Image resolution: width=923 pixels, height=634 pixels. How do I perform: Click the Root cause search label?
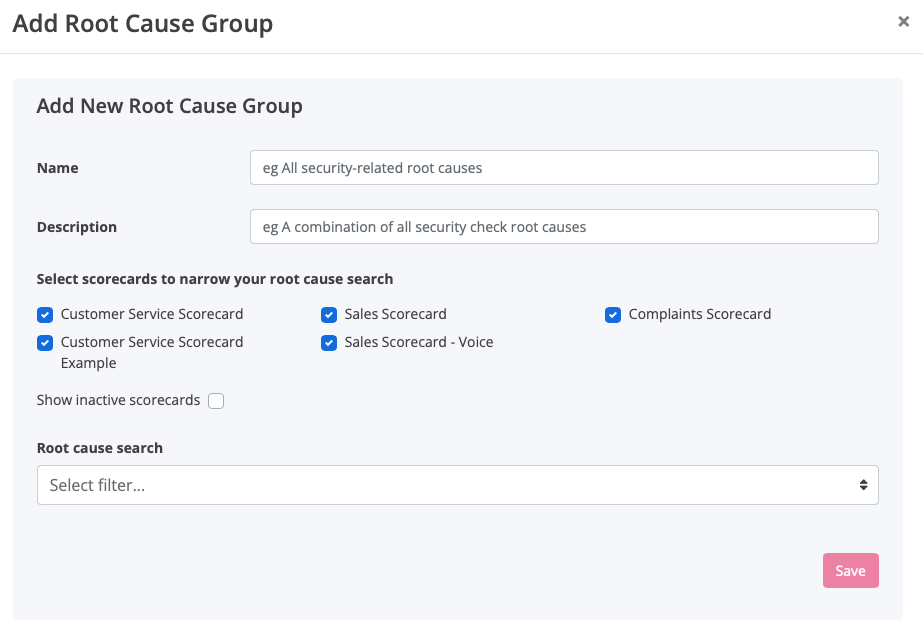coord(100,448)
